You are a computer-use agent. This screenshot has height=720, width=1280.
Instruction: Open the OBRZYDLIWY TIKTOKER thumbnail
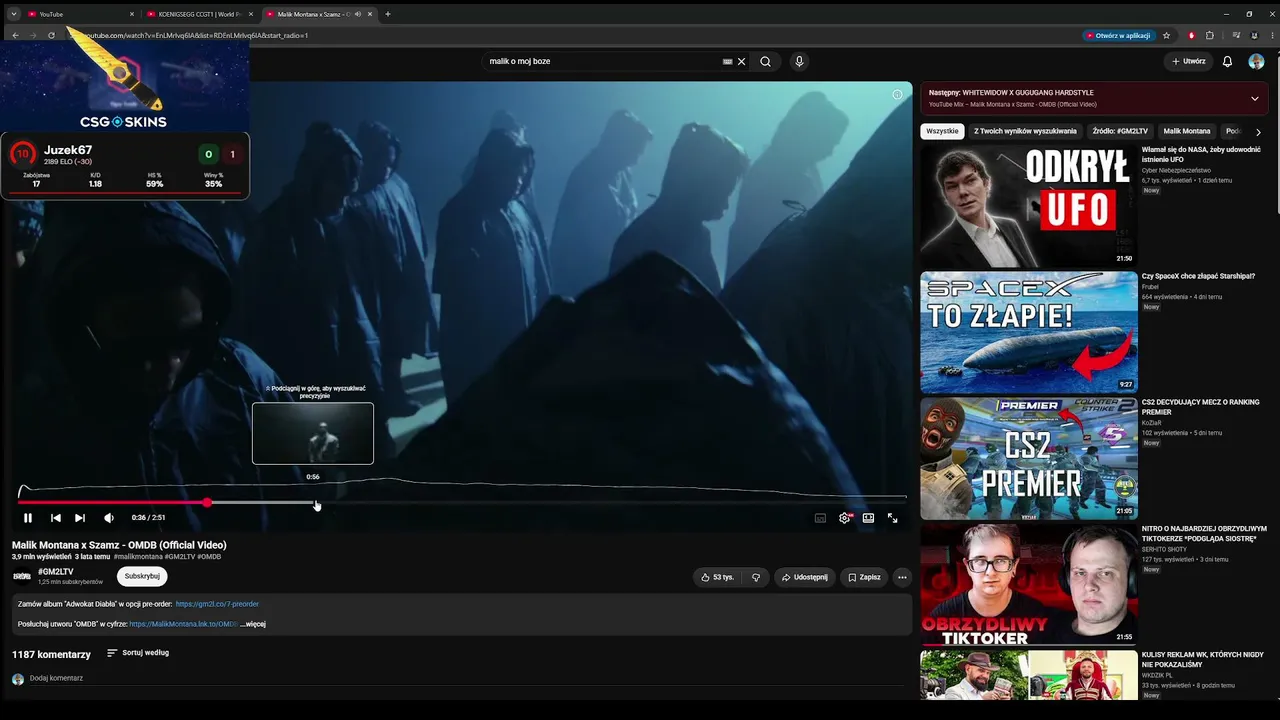tap(1029, 584)
